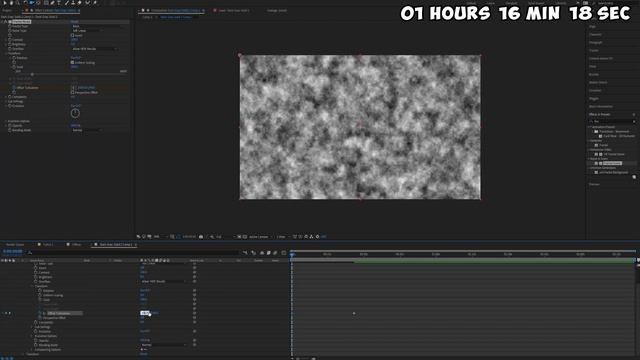Click the timeline current-time playhead
This screenshot has width=640, height=360.
pos(292,254)
